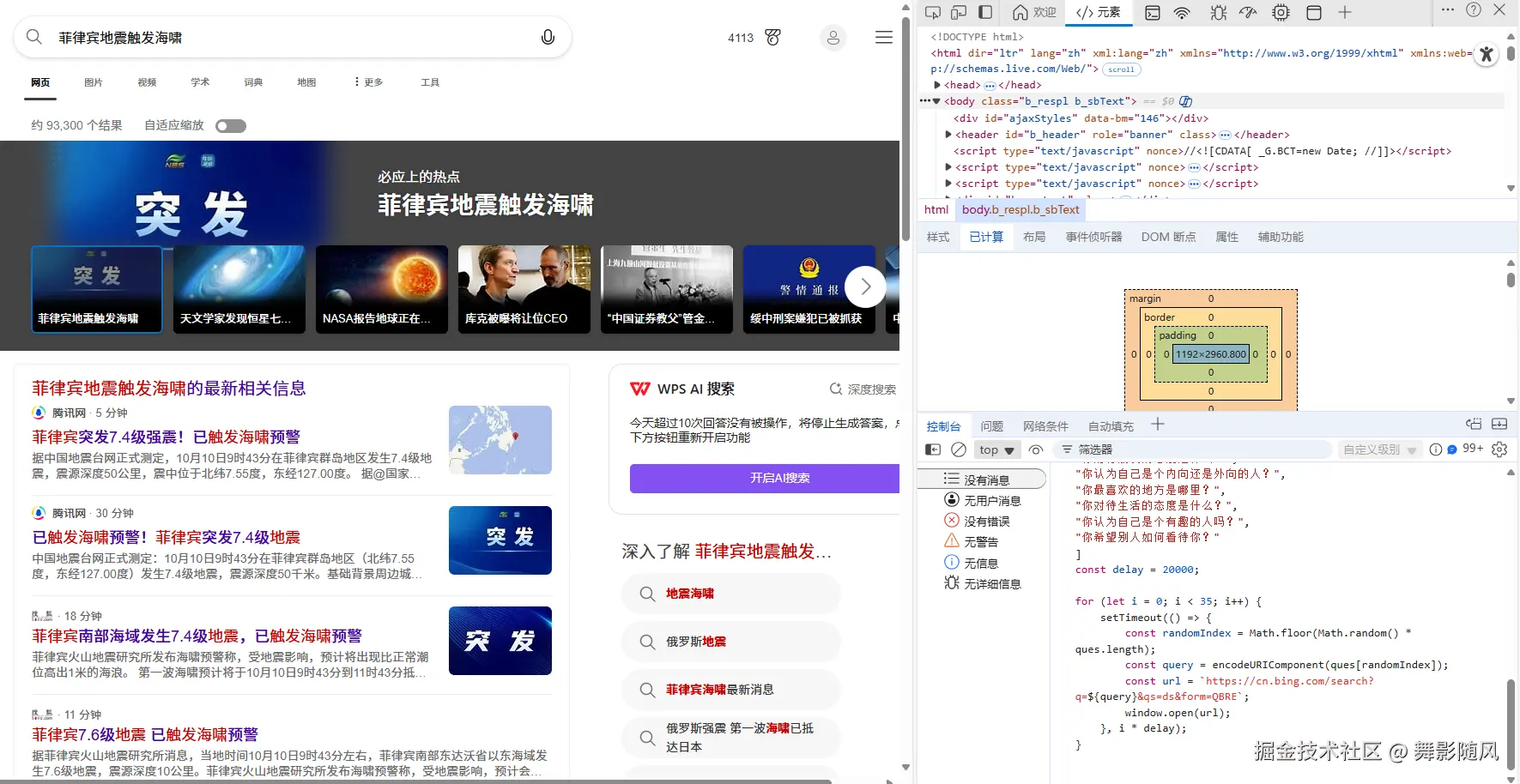
Task: Open the Performance gauge panel icon
Action: click(x=1248, y=12)
